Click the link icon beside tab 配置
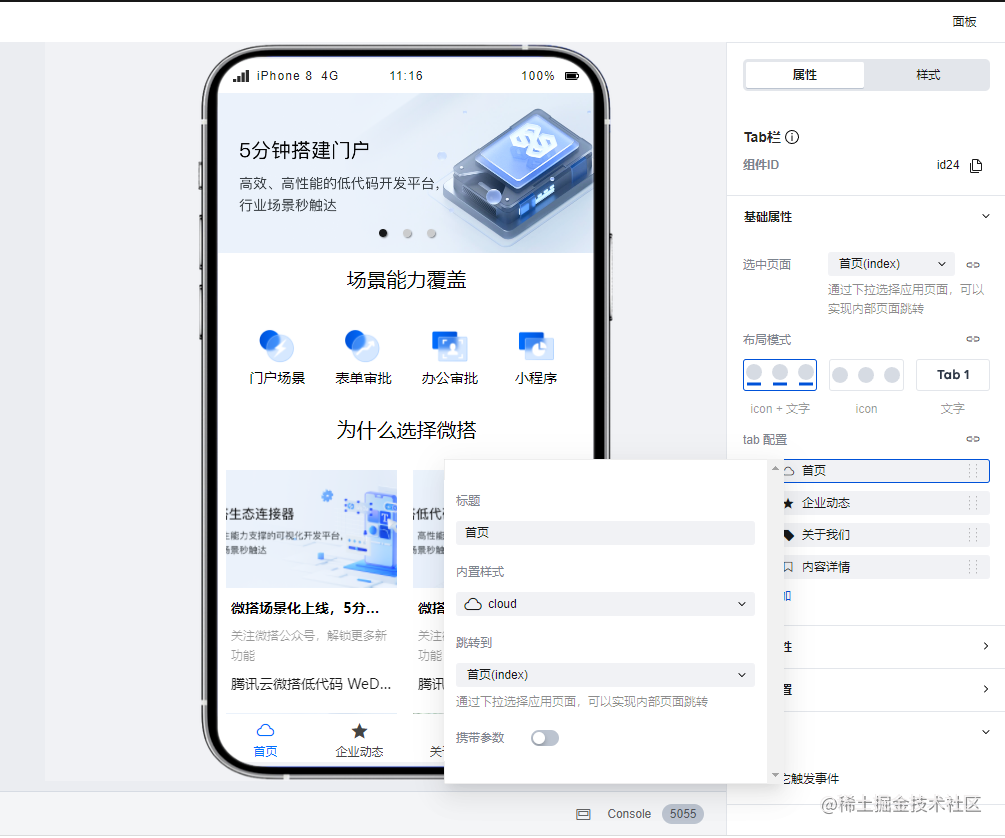 click(973, 439)
